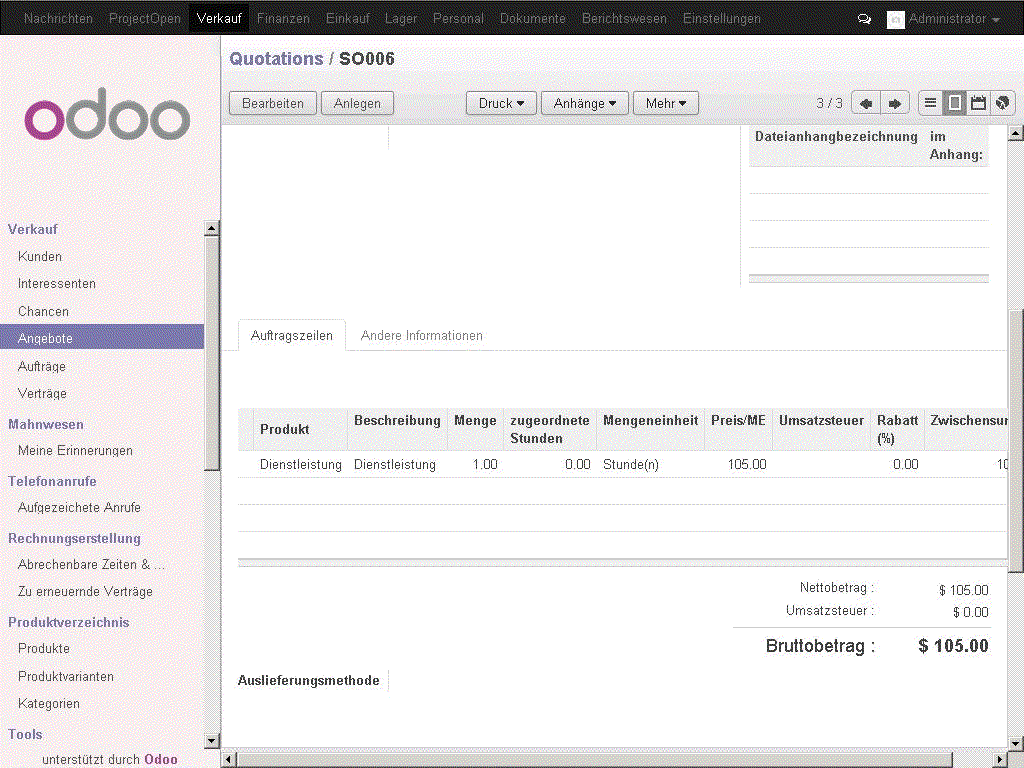Click the Anlegen button
Viewport: 1024px width, 768px height.
point(357,103)
